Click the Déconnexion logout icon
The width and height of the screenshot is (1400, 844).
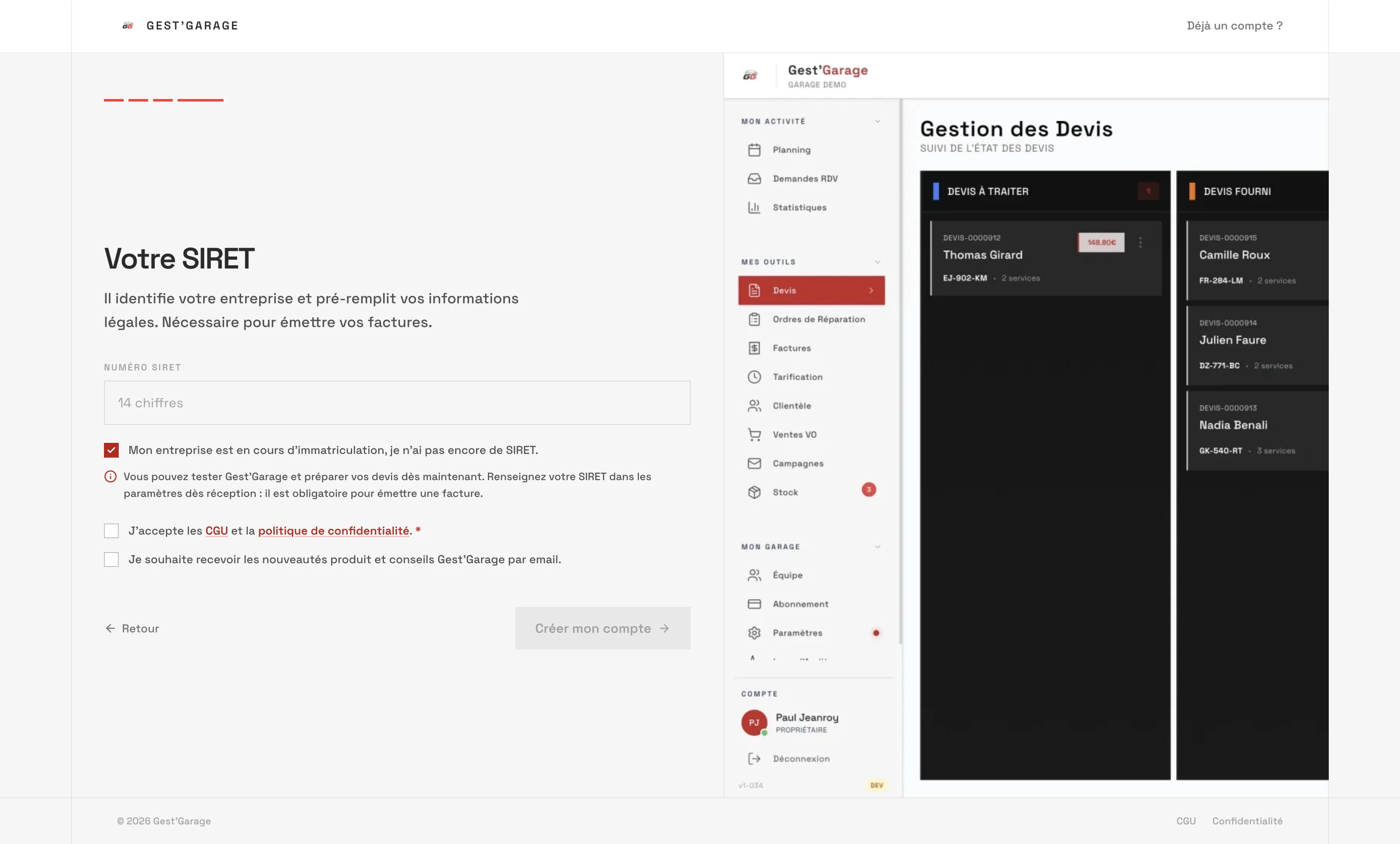(x=754, y=759)
